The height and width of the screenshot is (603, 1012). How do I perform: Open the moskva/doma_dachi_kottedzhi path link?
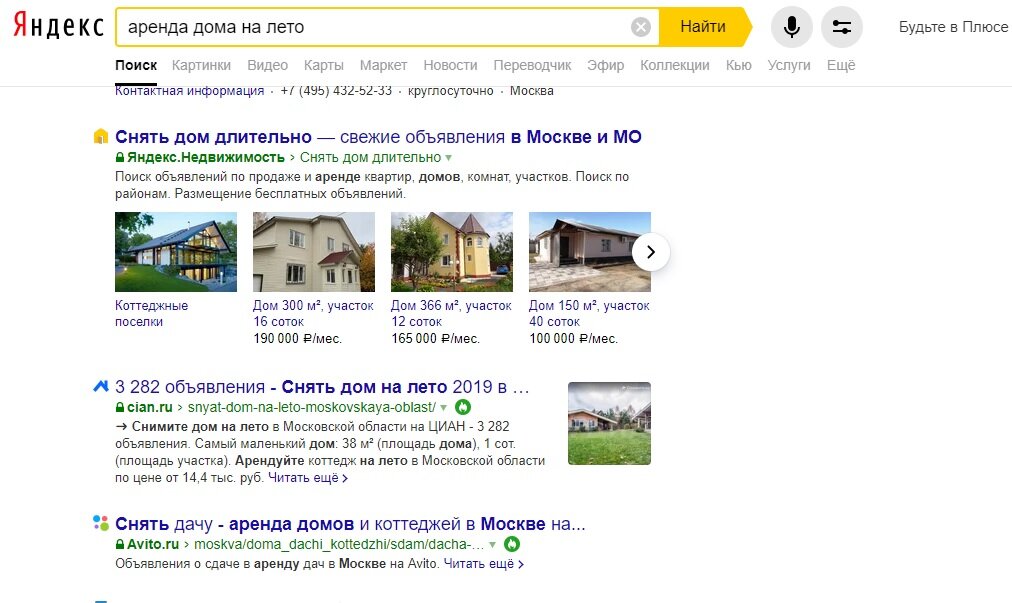[339, 544]
